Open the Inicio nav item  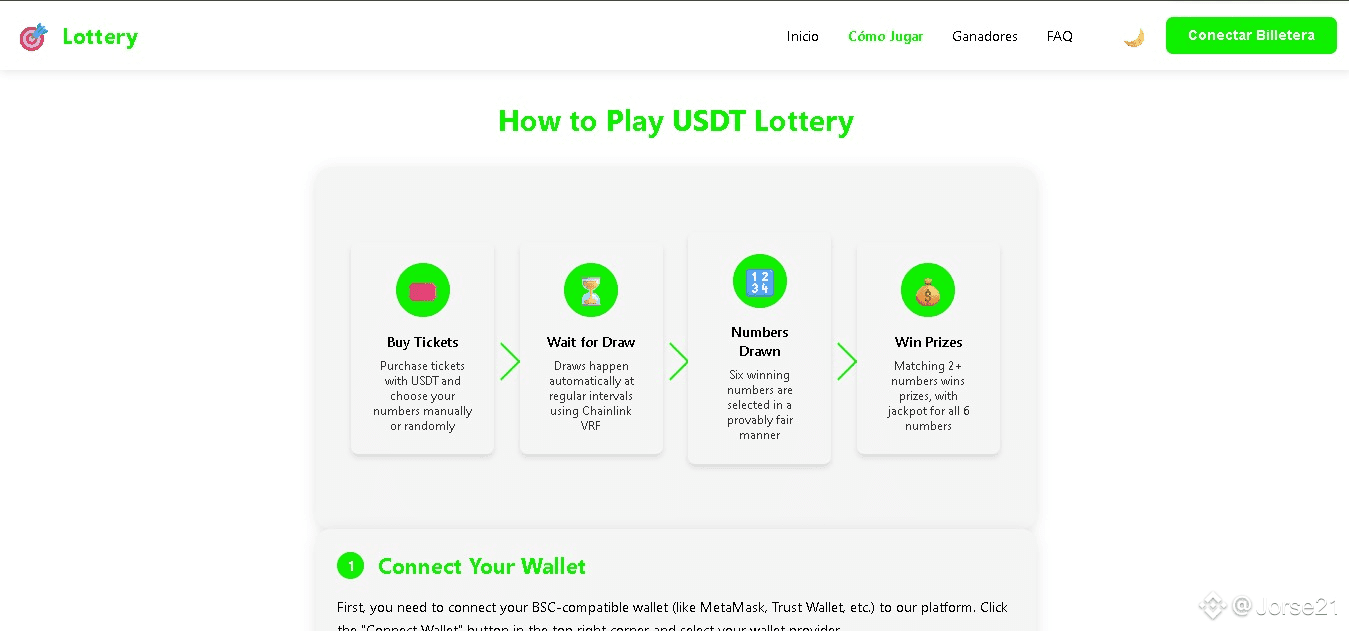pyautogui.click(x=803, y=36)
